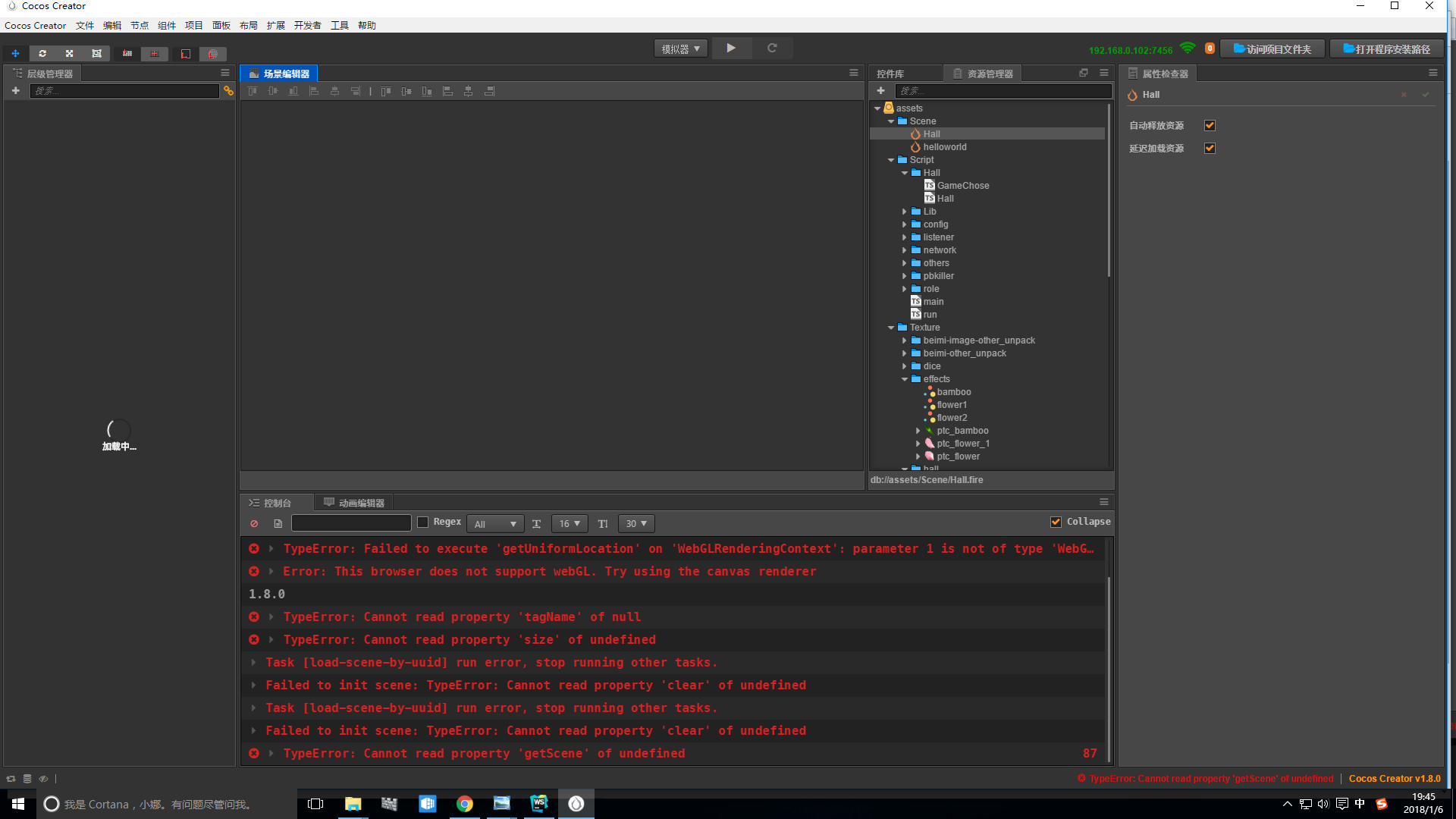
Task: Toggle the 自动释放资源 checkbox
Action: pyautogui.click(x=1210, y=126)
